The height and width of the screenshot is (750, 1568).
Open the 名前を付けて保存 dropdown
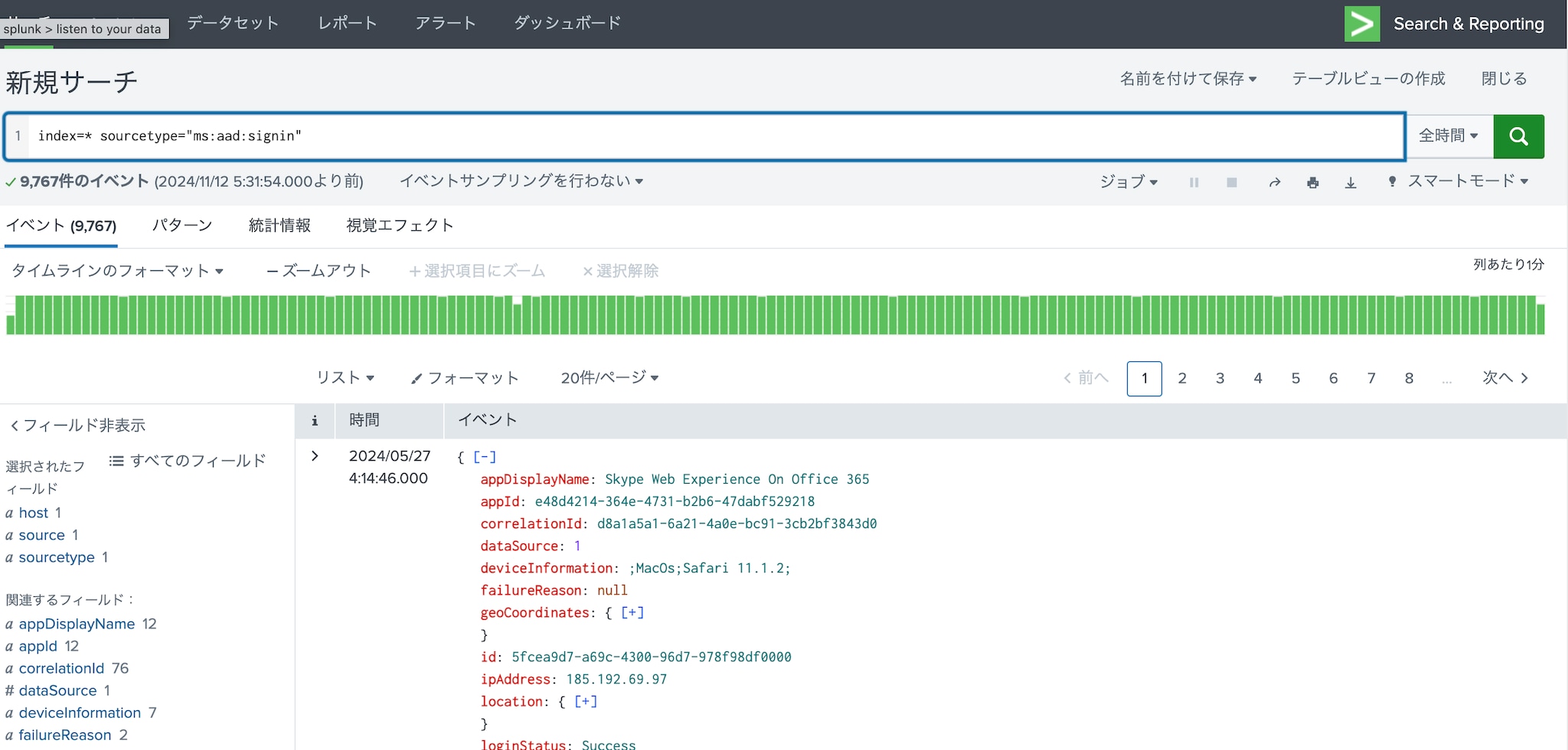[1188, 79]
